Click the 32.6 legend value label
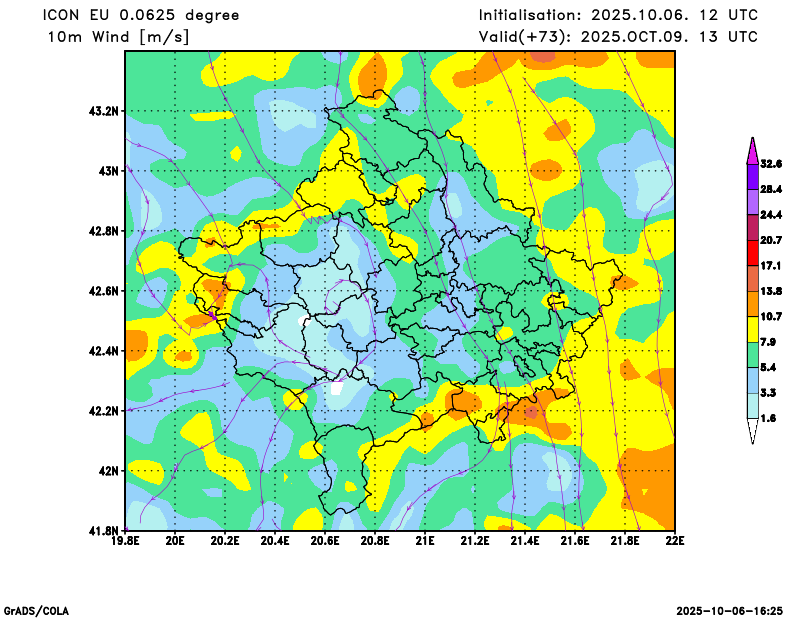Screen dimensions: 800x618 (770, 163)
